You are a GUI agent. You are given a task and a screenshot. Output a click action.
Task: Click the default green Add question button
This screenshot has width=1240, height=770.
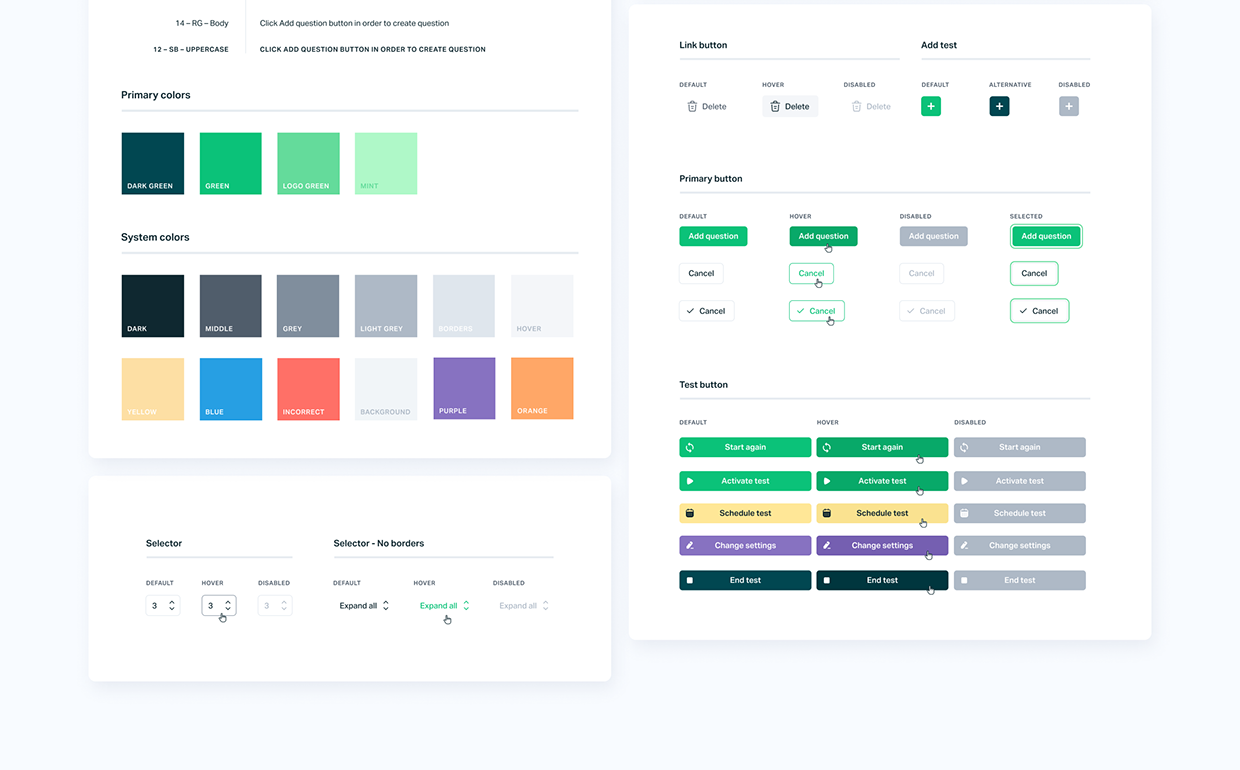(x=713, y=236)
